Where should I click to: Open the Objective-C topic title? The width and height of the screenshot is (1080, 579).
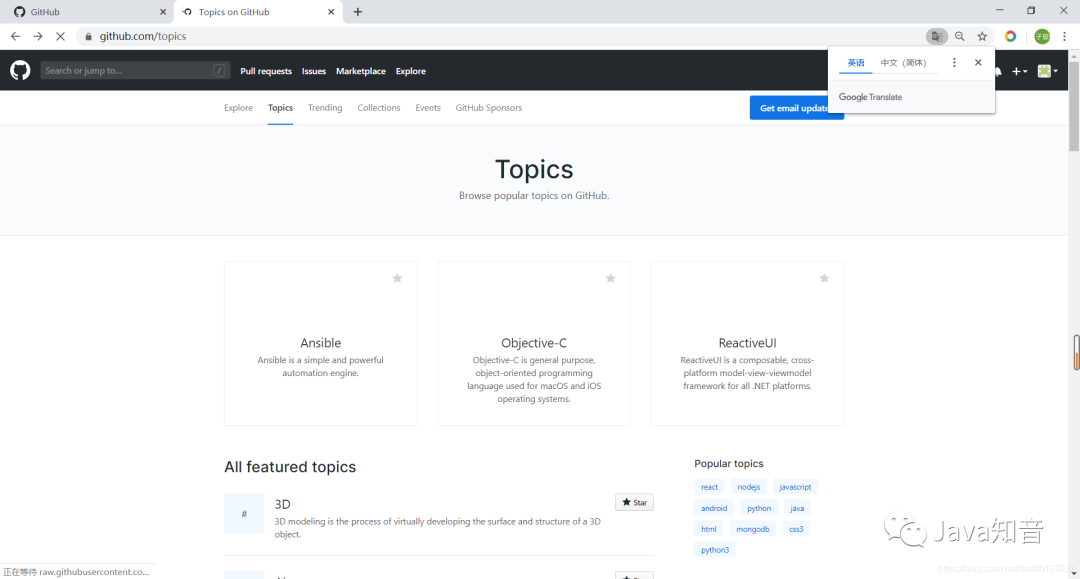click(534, 343)
